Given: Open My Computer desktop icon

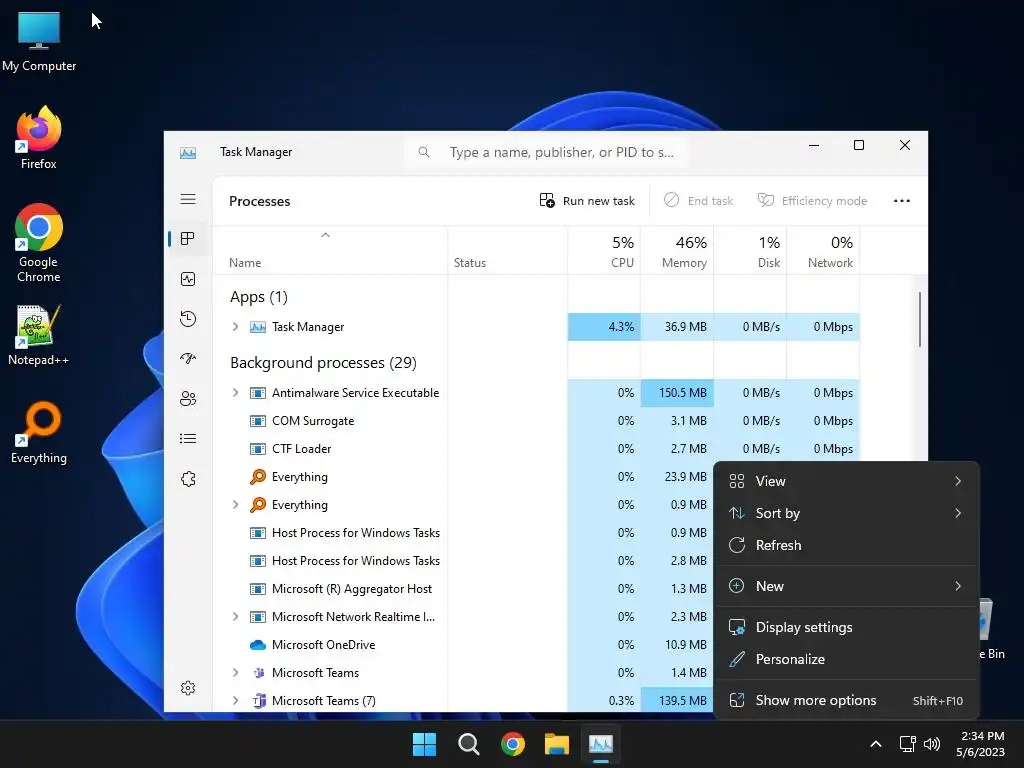Looking at the screenshot, I should click(x=39, y=42).
